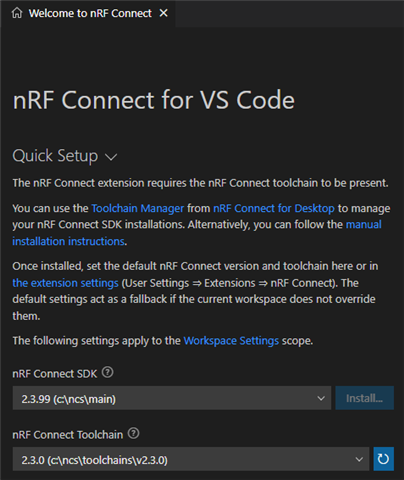Collapse the Quick Setup section chevron
Image resolution: width=404 pixels, height=480 pixels.
[x=111, y=157]
